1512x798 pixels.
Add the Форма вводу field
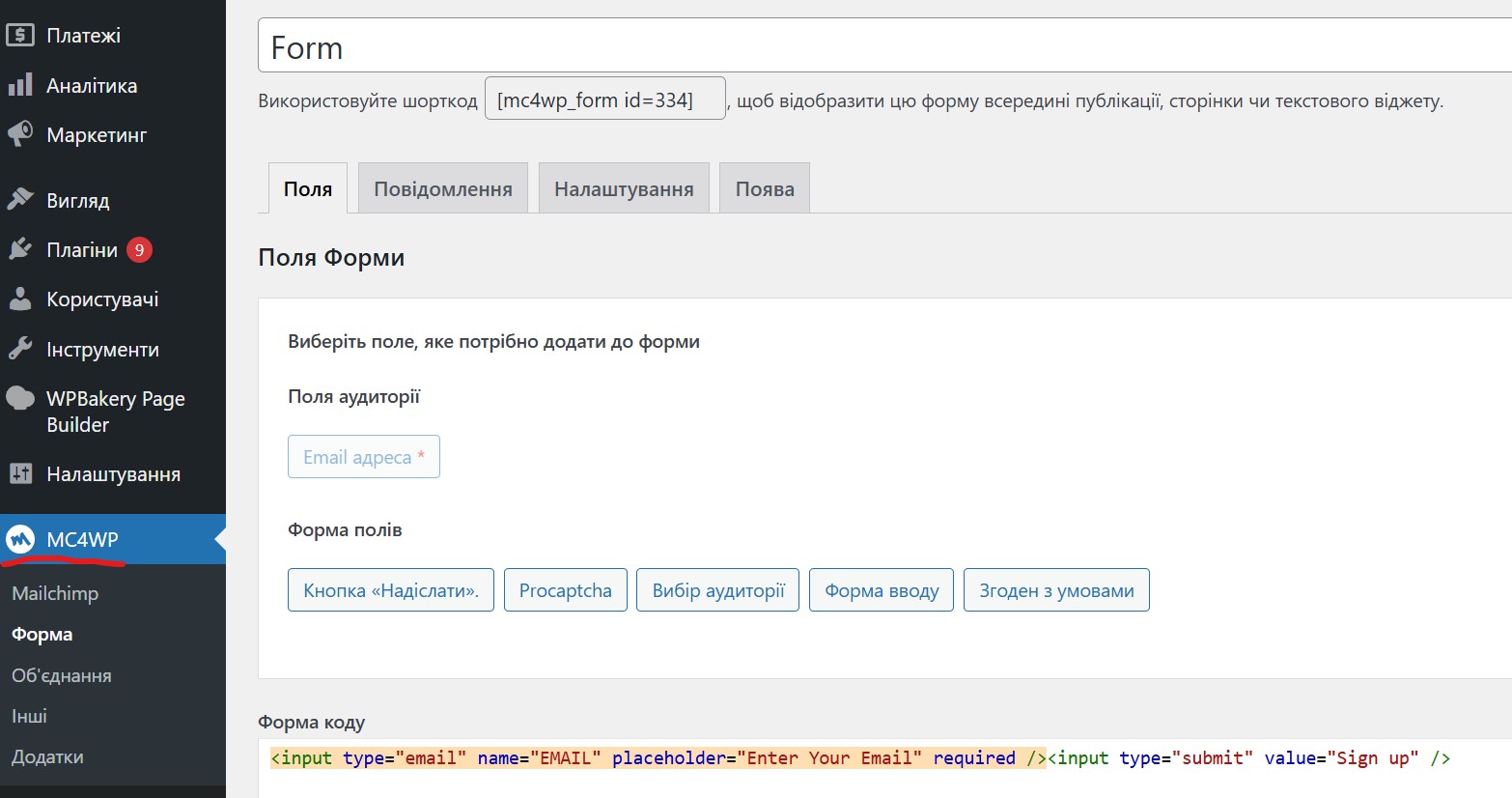pyautogui.click(x=882, y=590)
